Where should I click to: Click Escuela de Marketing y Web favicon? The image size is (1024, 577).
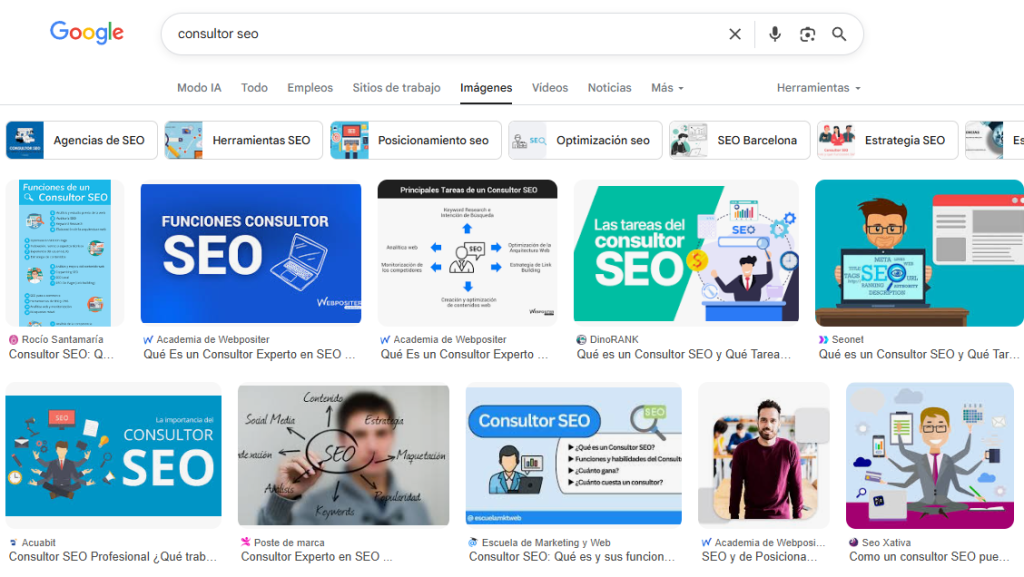(473, 542)
